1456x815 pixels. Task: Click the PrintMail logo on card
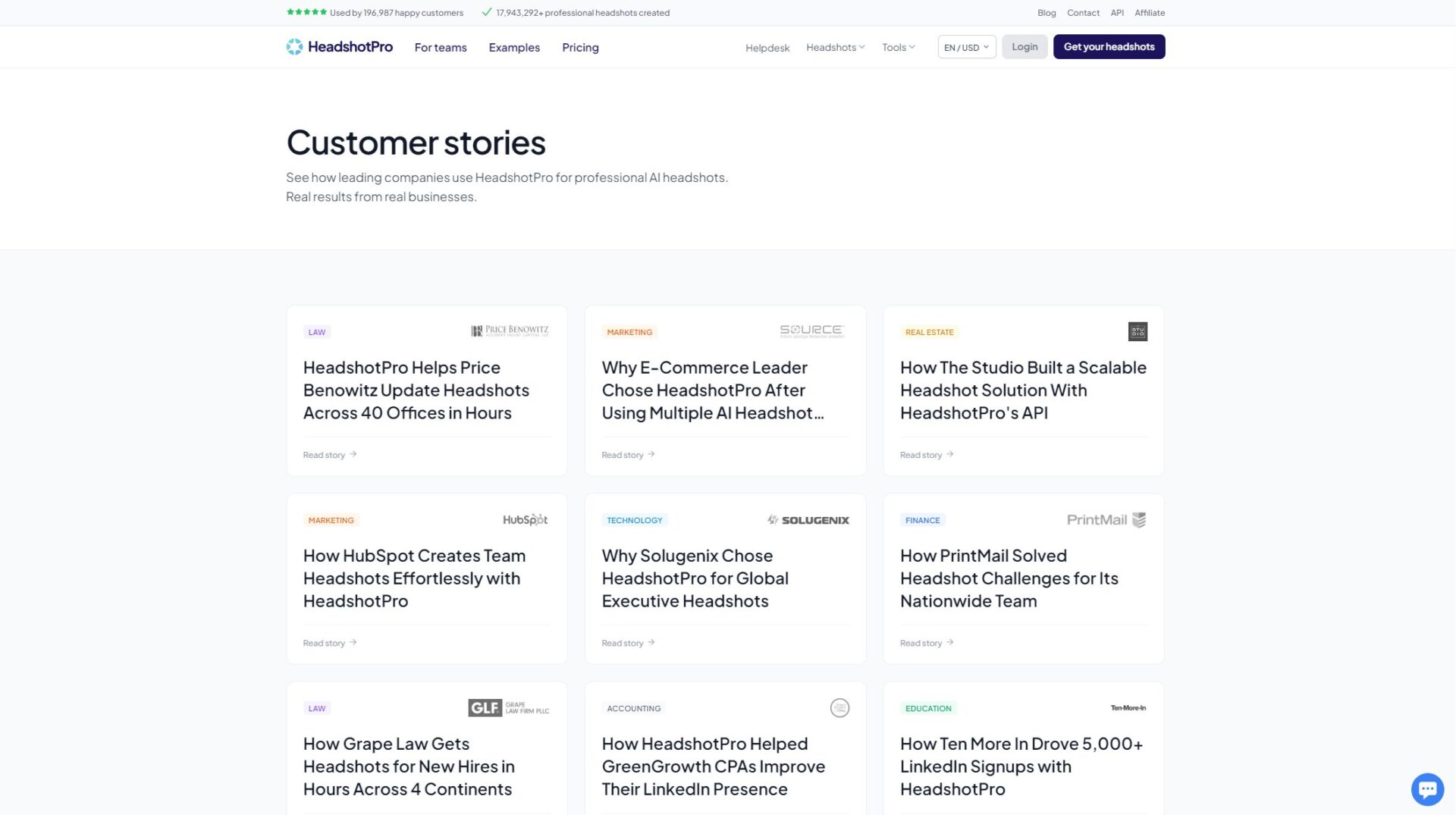(x=1106, y=520)
